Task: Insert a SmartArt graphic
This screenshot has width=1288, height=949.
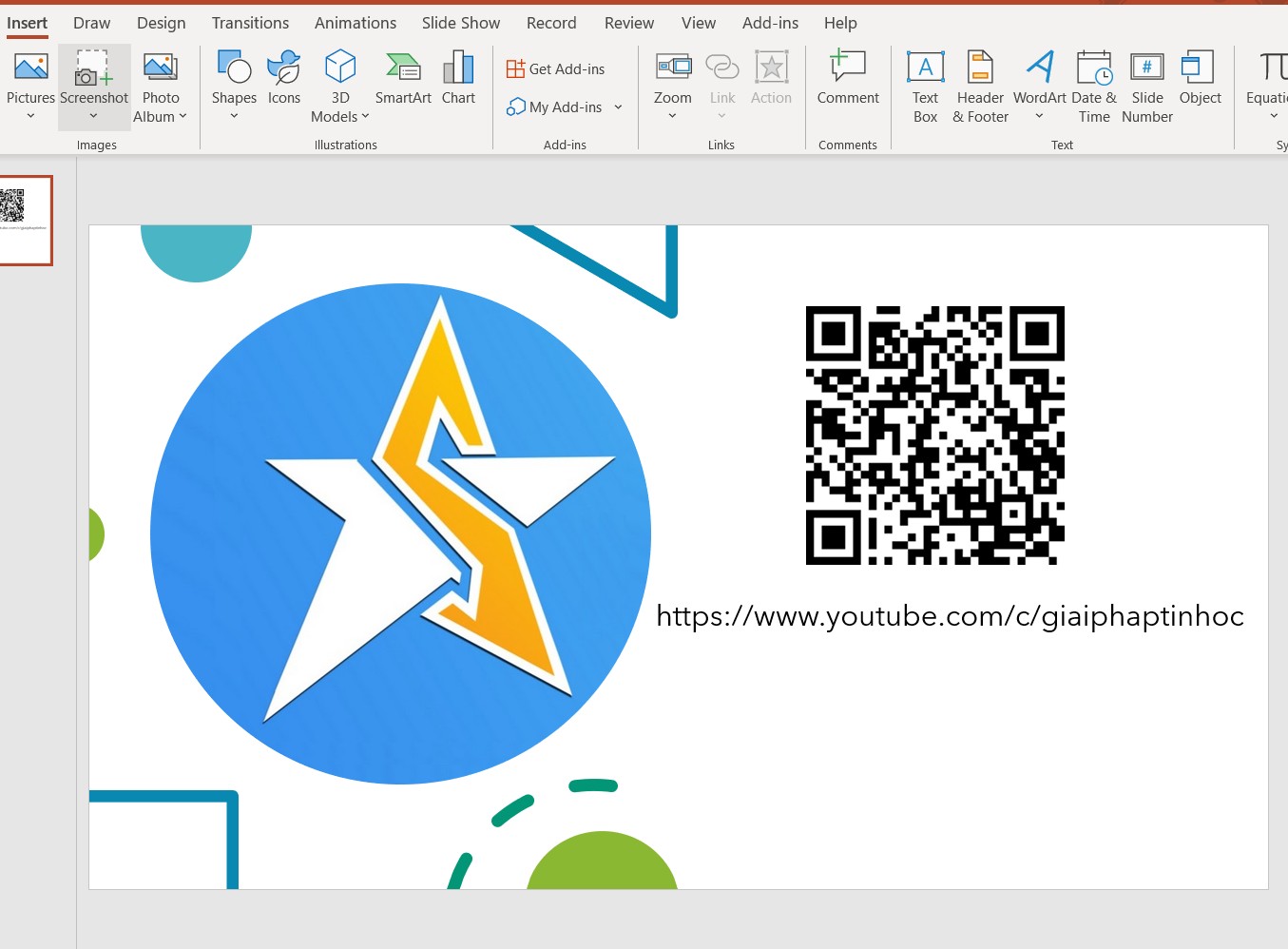Action: click(x=403, y=78)
